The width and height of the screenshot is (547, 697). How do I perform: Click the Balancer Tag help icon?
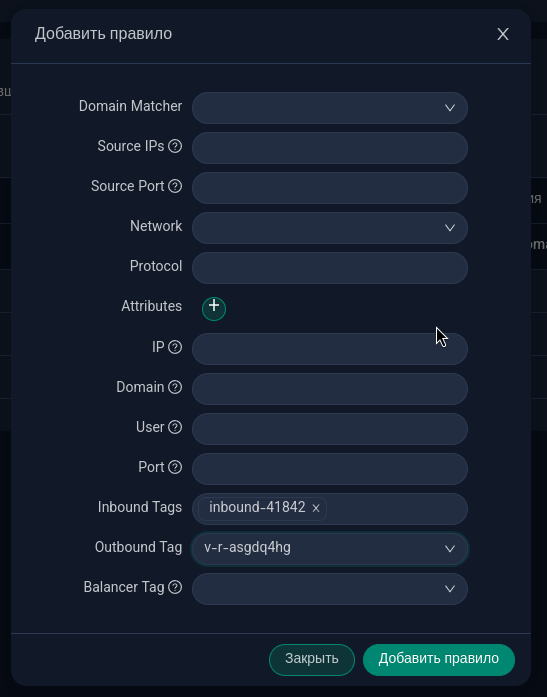point(175,587)
